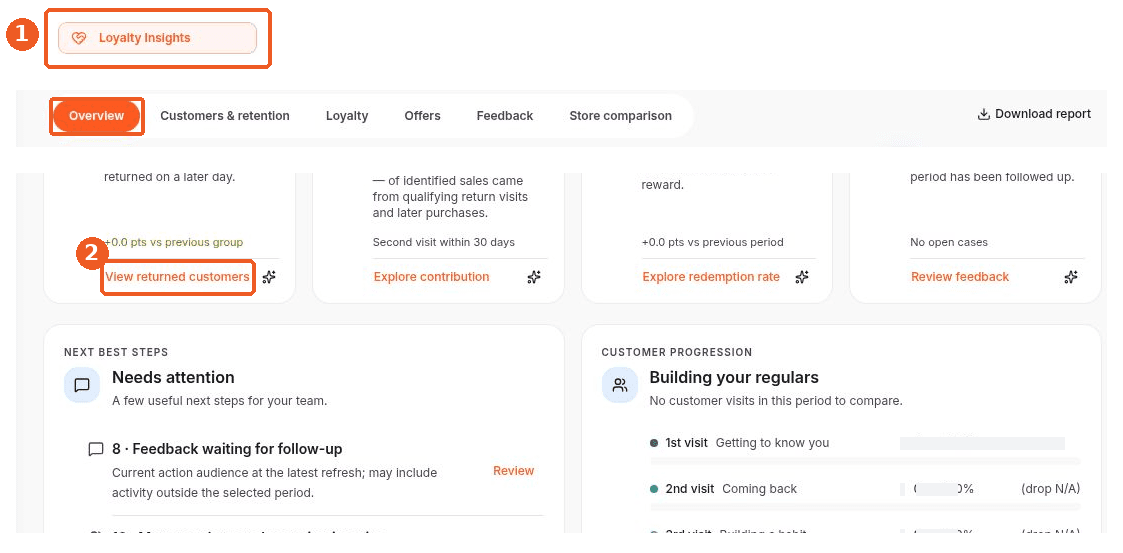Image resolution: width=1123 pixels, height=553 pixels.
Task: Go to the Offers tab
Action: [x=423, y=115]
